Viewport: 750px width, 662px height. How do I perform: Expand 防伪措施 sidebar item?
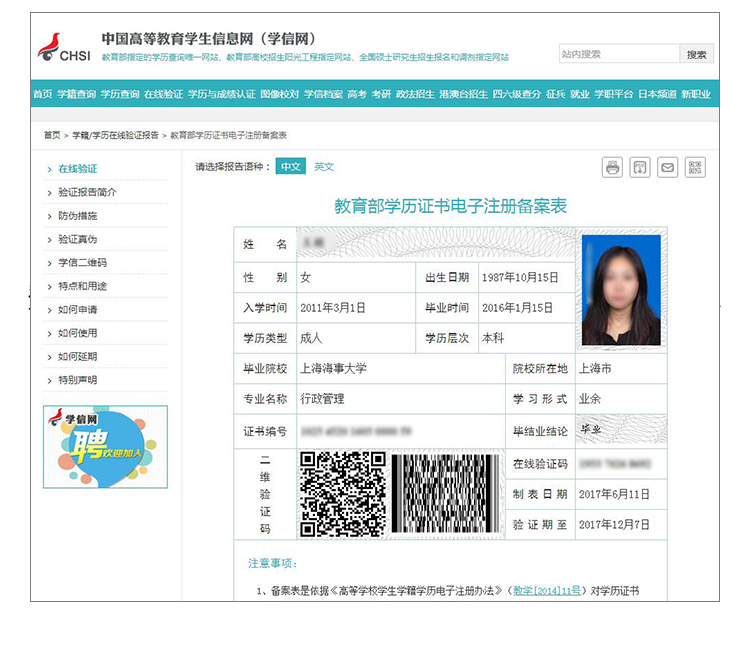78,216
